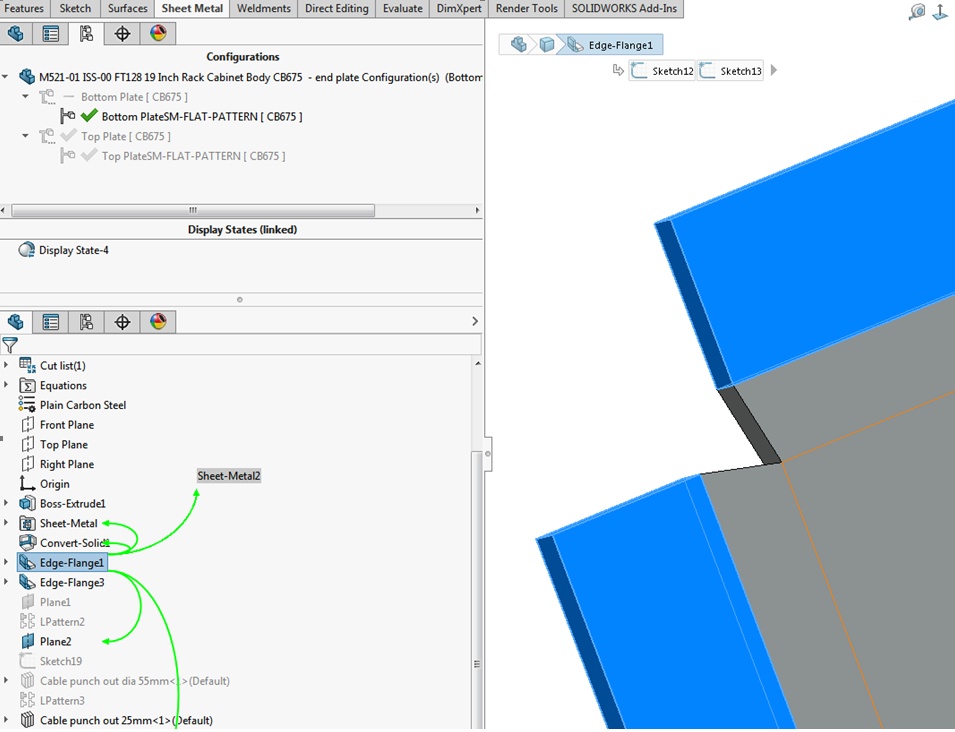955x732 pixels.
Task: Click the feature tree filter input field
Action: [x=250, y=345]
